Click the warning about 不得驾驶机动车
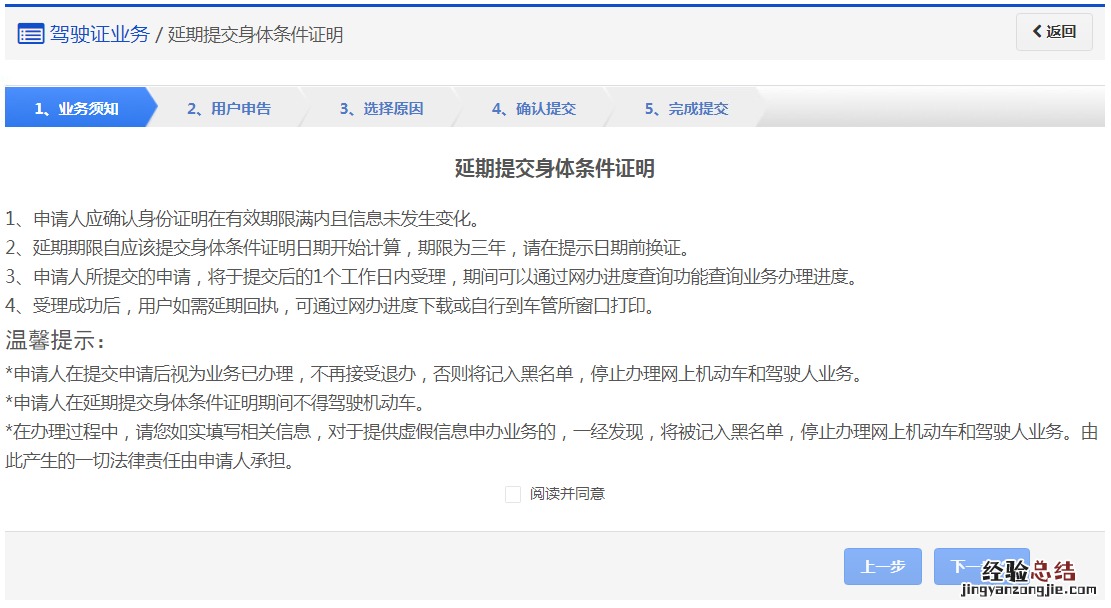The height and width of the screenshot is (608, 1111). tap(215, 404)
